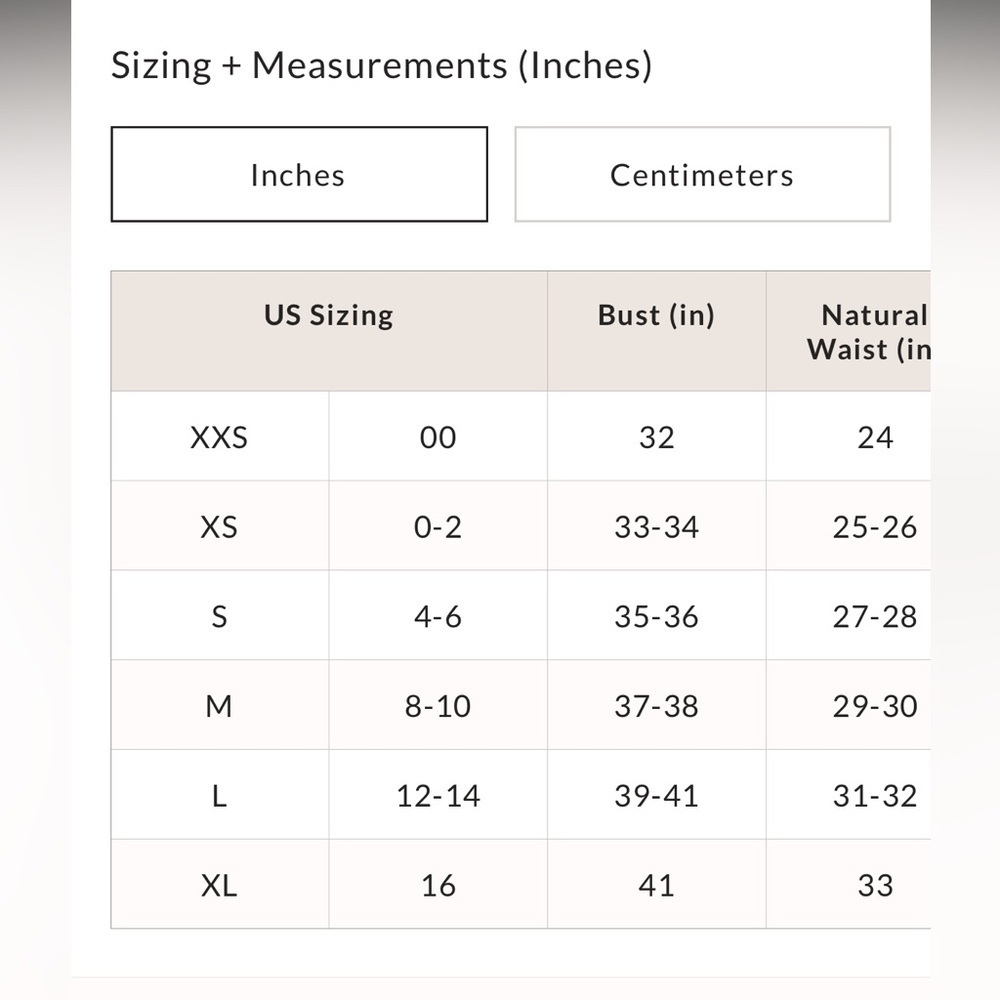Click the Sizing + Measurements heading

(381, 65)
